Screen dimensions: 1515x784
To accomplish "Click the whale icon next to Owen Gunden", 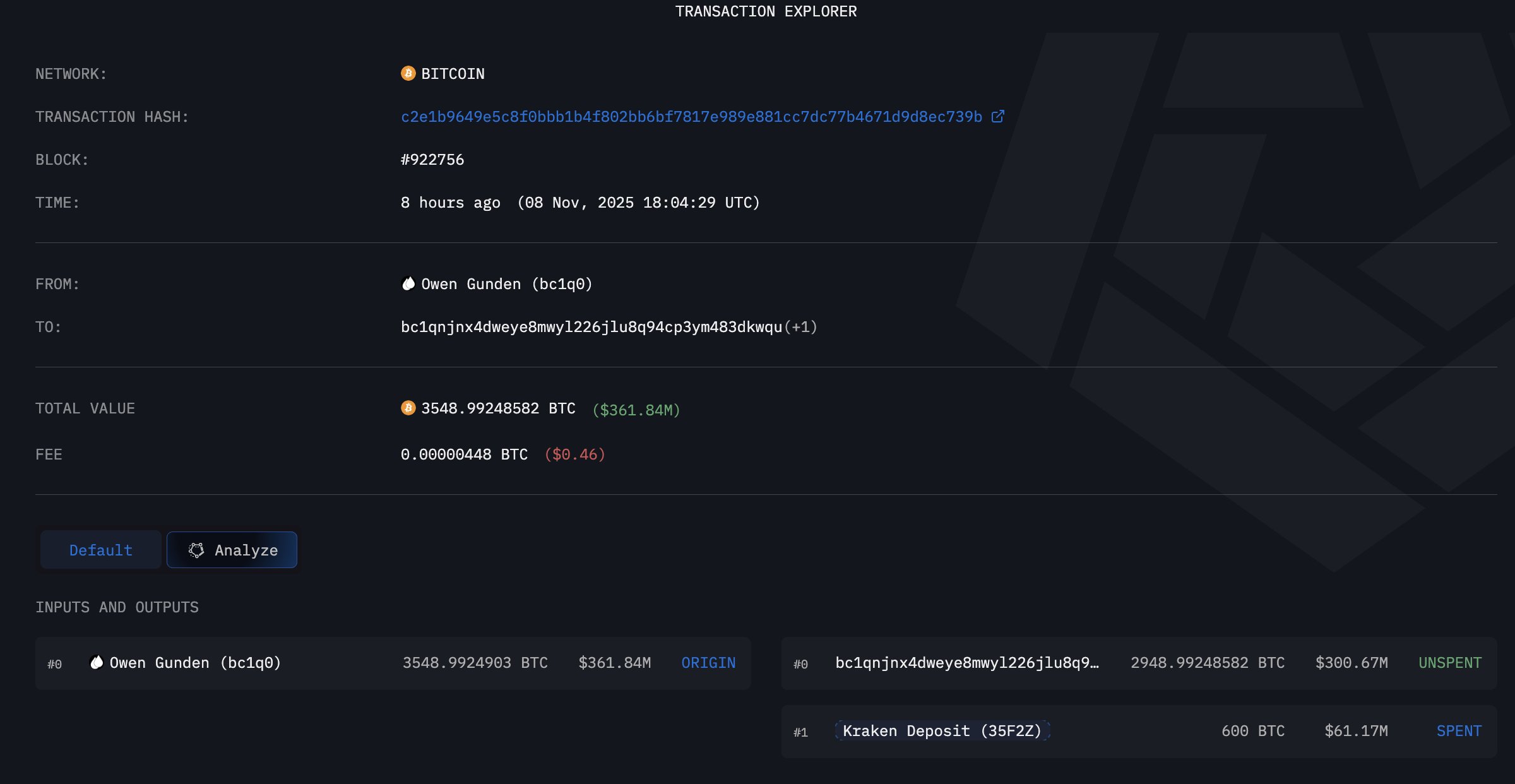I will pos(408,283).
